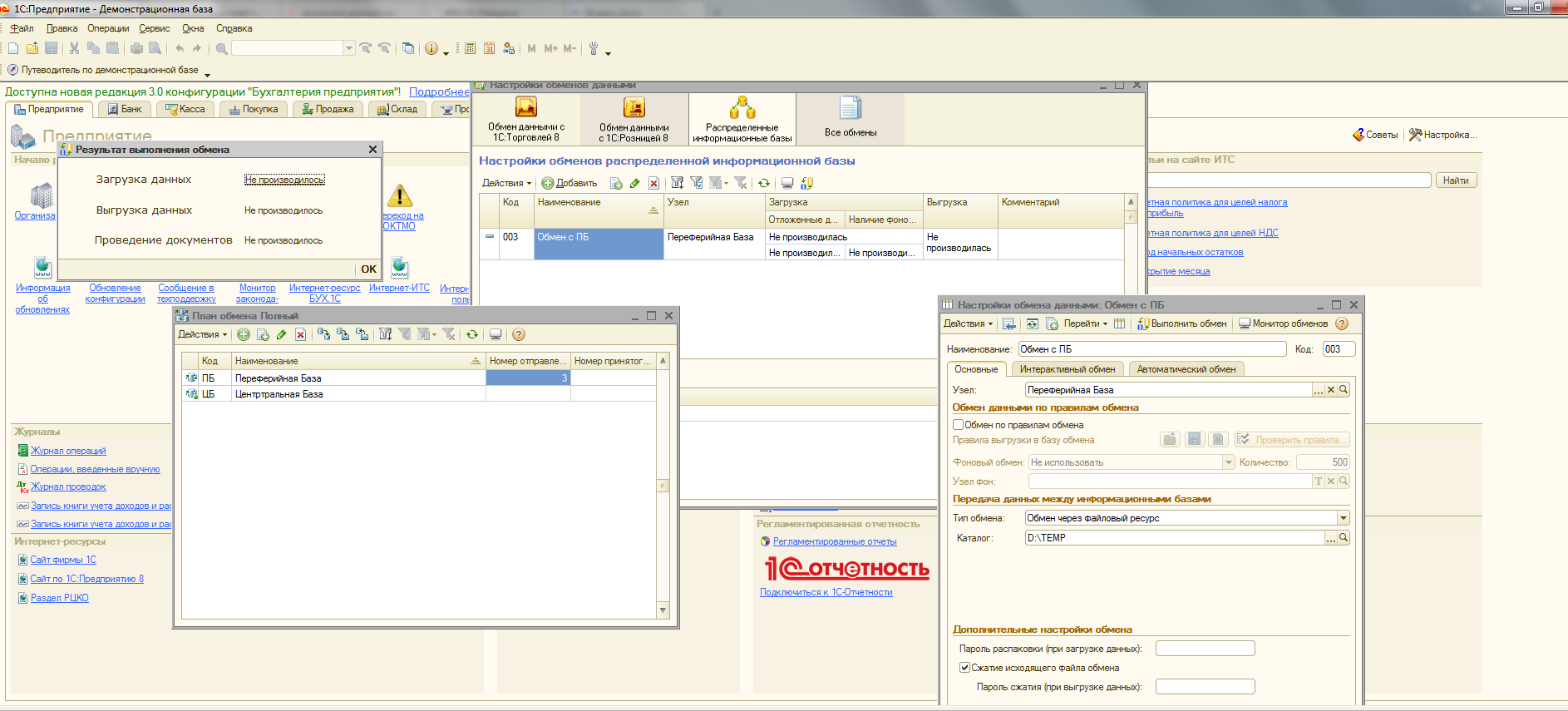Click delete mark icon in План обмена toolbar

[x=300, y=334]
